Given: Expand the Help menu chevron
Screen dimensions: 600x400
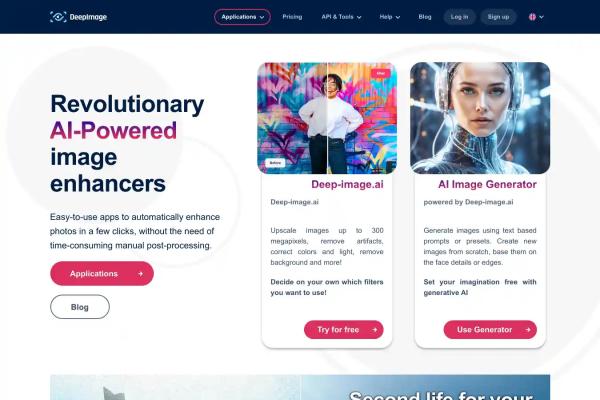Looking at the screenshot, I should click(398, 17).
